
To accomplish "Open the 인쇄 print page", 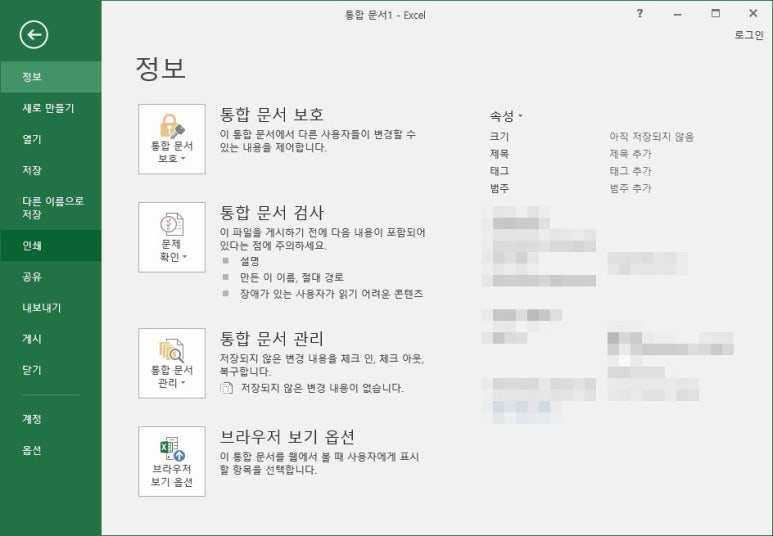I will click(x=51, y=246).
